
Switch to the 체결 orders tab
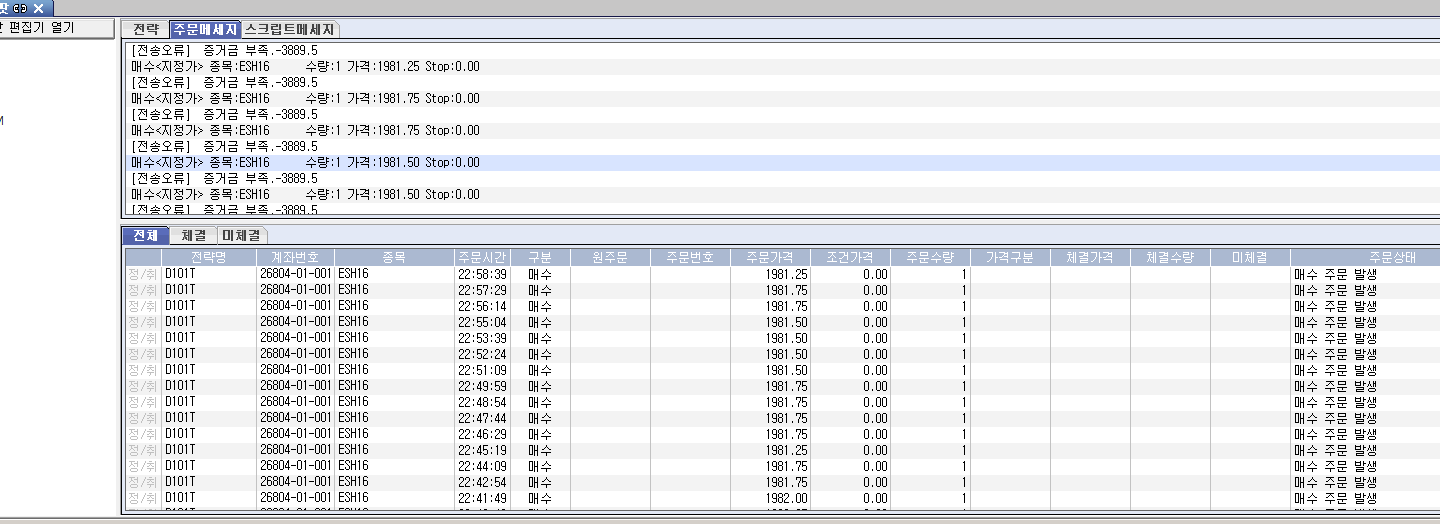pyautogui.click(x=194, y=236)
